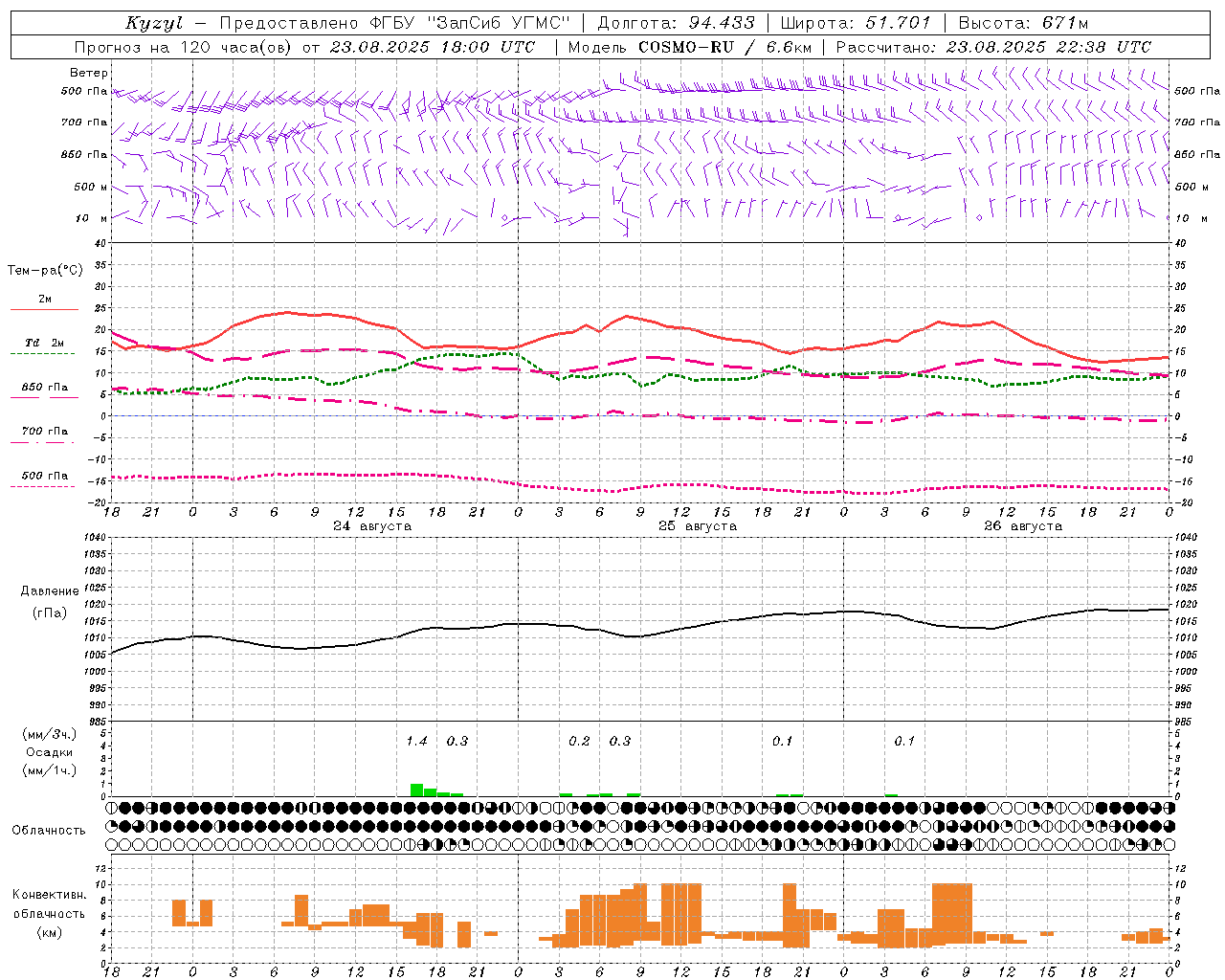Click the precipitation amount "1.4"
1225x980 pixels.
417,741
